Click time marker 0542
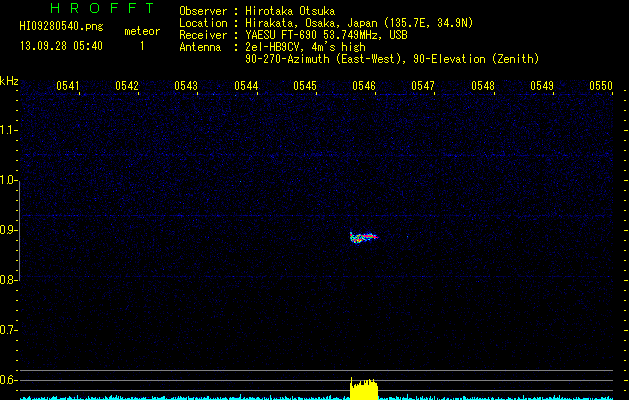This screenshot has width=629, height=400. (x=127, y=86)
